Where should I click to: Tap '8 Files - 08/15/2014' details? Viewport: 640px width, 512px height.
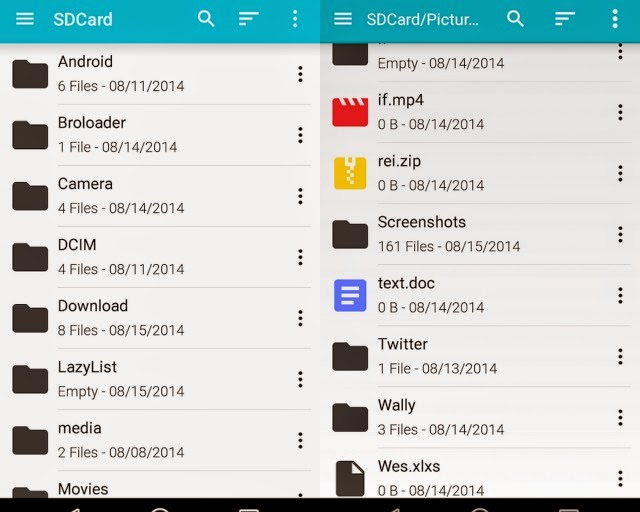pyautogui.click(x=121, y=330)
